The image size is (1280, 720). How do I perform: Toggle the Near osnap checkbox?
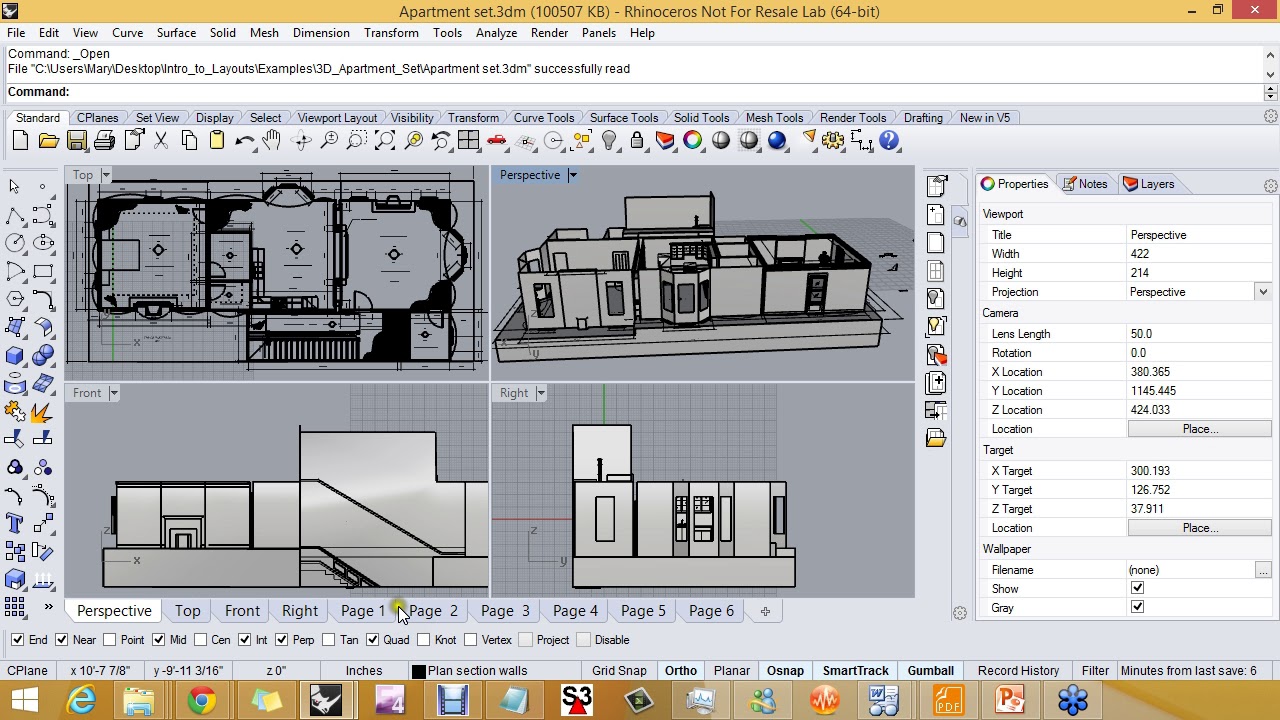[x=62, y=640]
